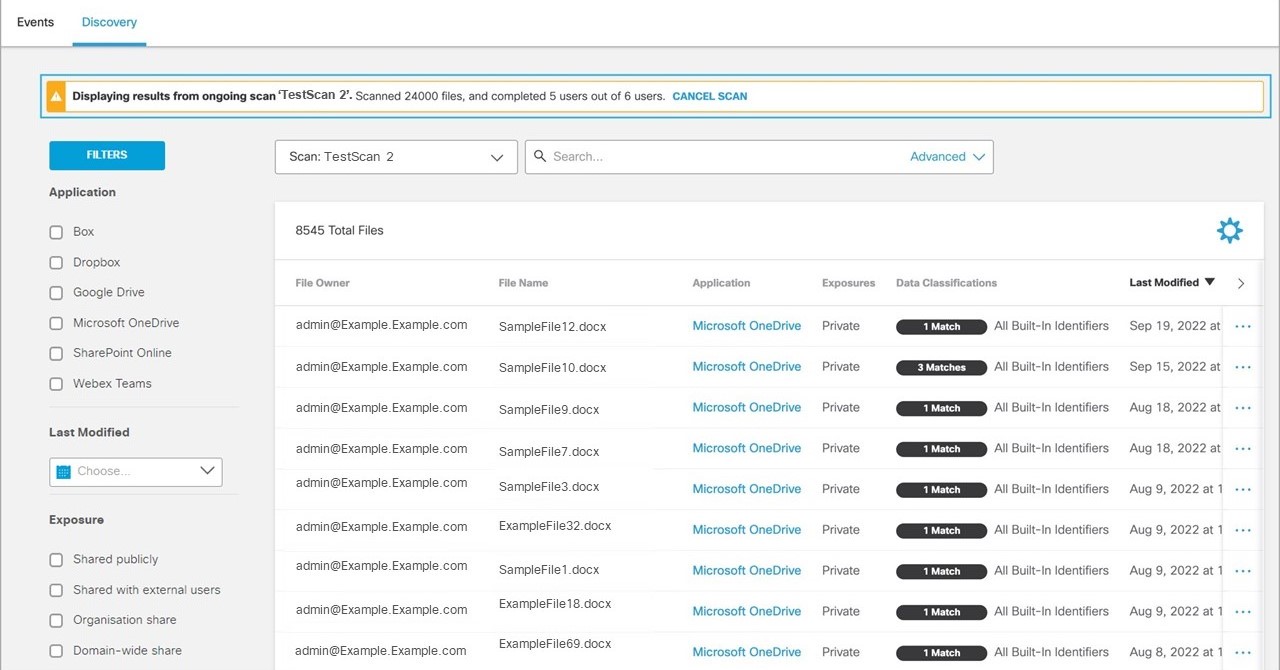Click the 8545 Total Files label
The width and height of the screenshot is (1280, 670).
pyautogui.click(x=339, y=230)
